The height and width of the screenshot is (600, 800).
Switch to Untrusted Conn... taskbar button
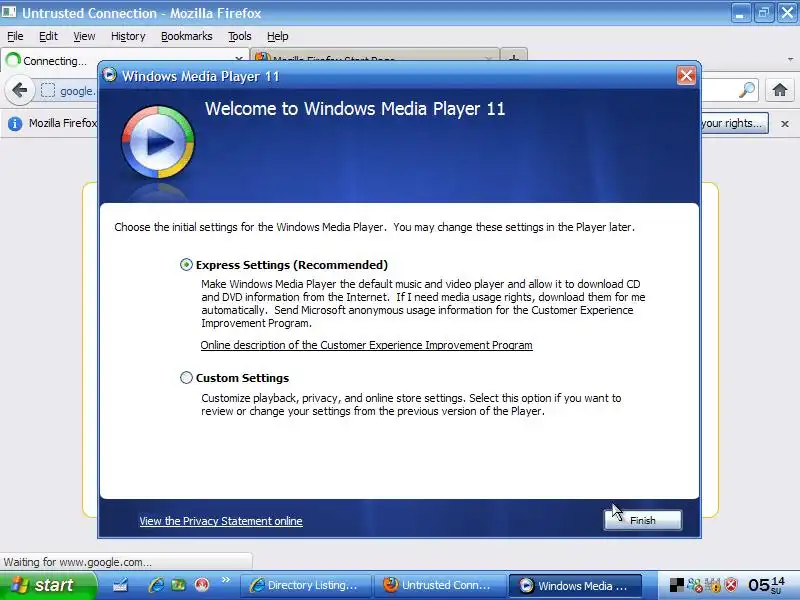coord(439,585)
